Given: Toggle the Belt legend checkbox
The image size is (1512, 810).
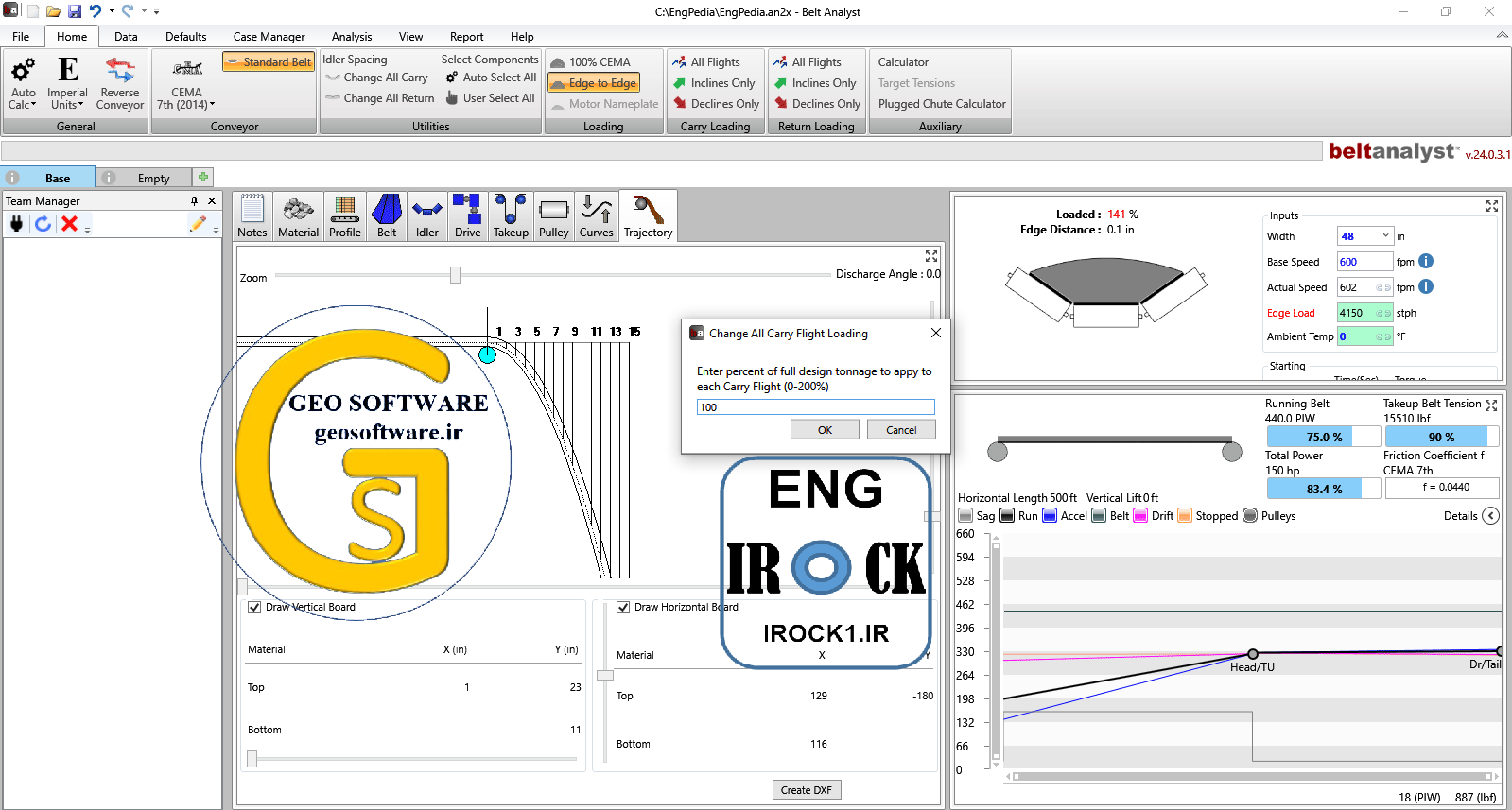Looking at the screenshot, I should 1099,515.
